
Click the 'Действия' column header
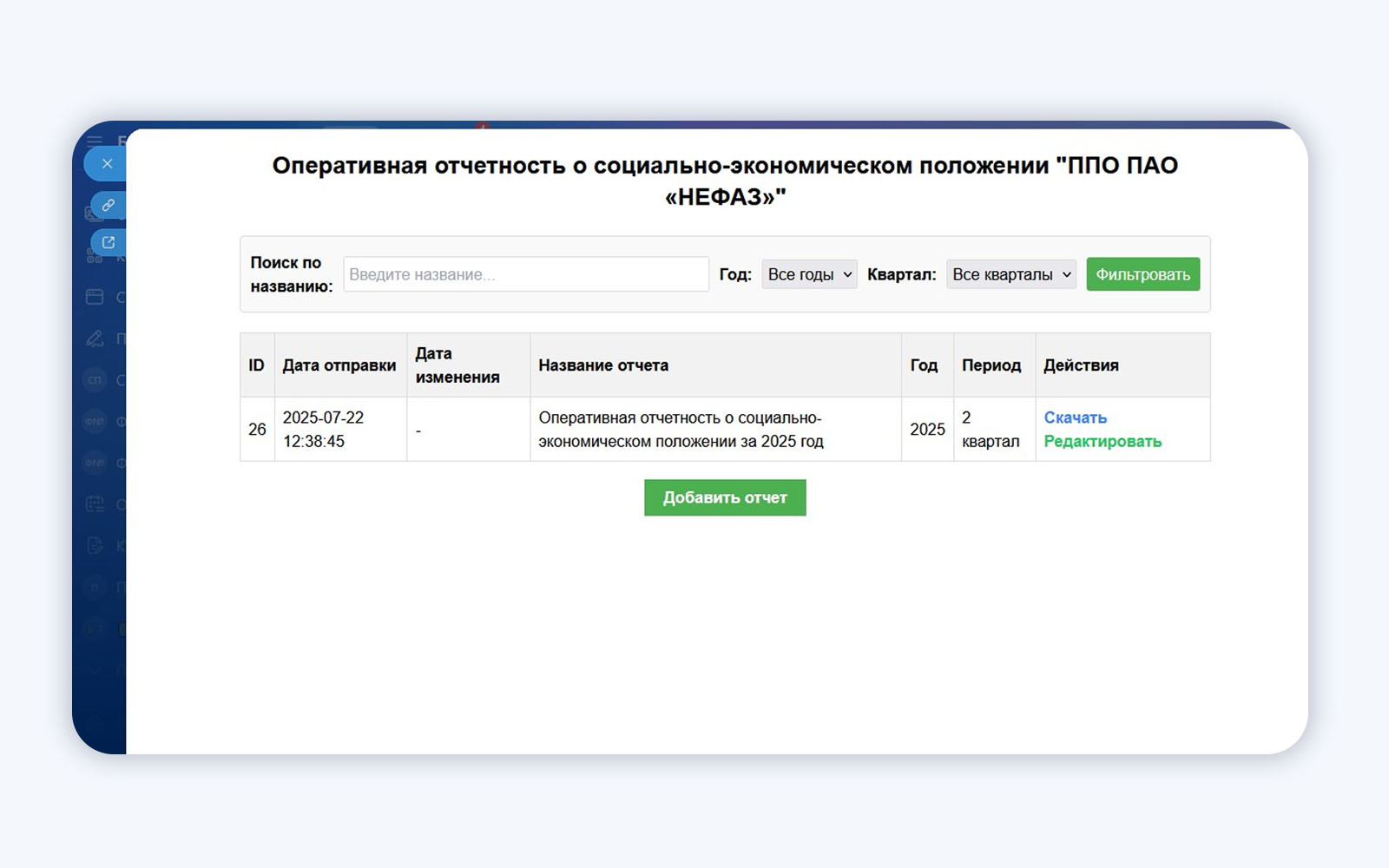[1123, 365]
